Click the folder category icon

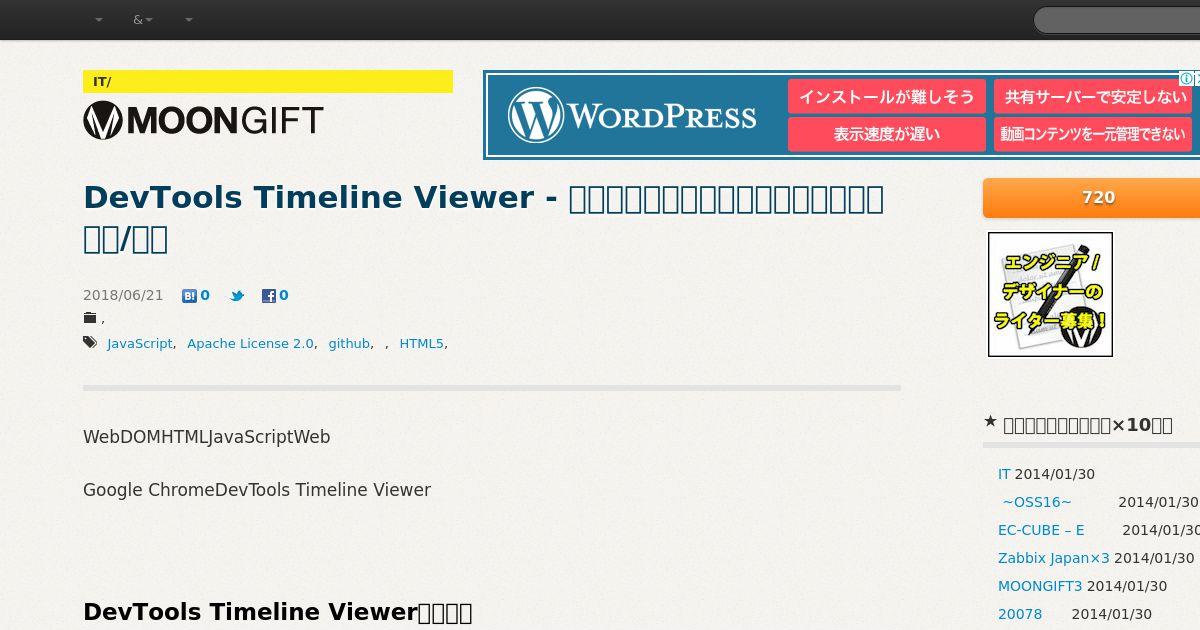pyautogui.click(x=90, y=319)
